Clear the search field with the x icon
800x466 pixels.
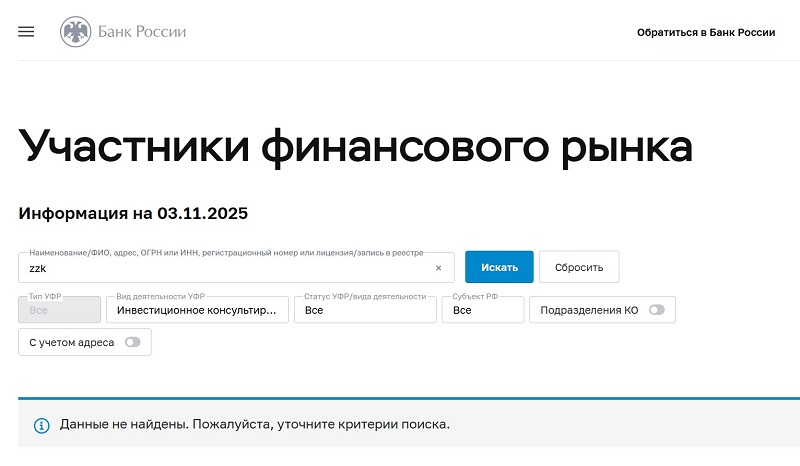click(x=438, y=268)
